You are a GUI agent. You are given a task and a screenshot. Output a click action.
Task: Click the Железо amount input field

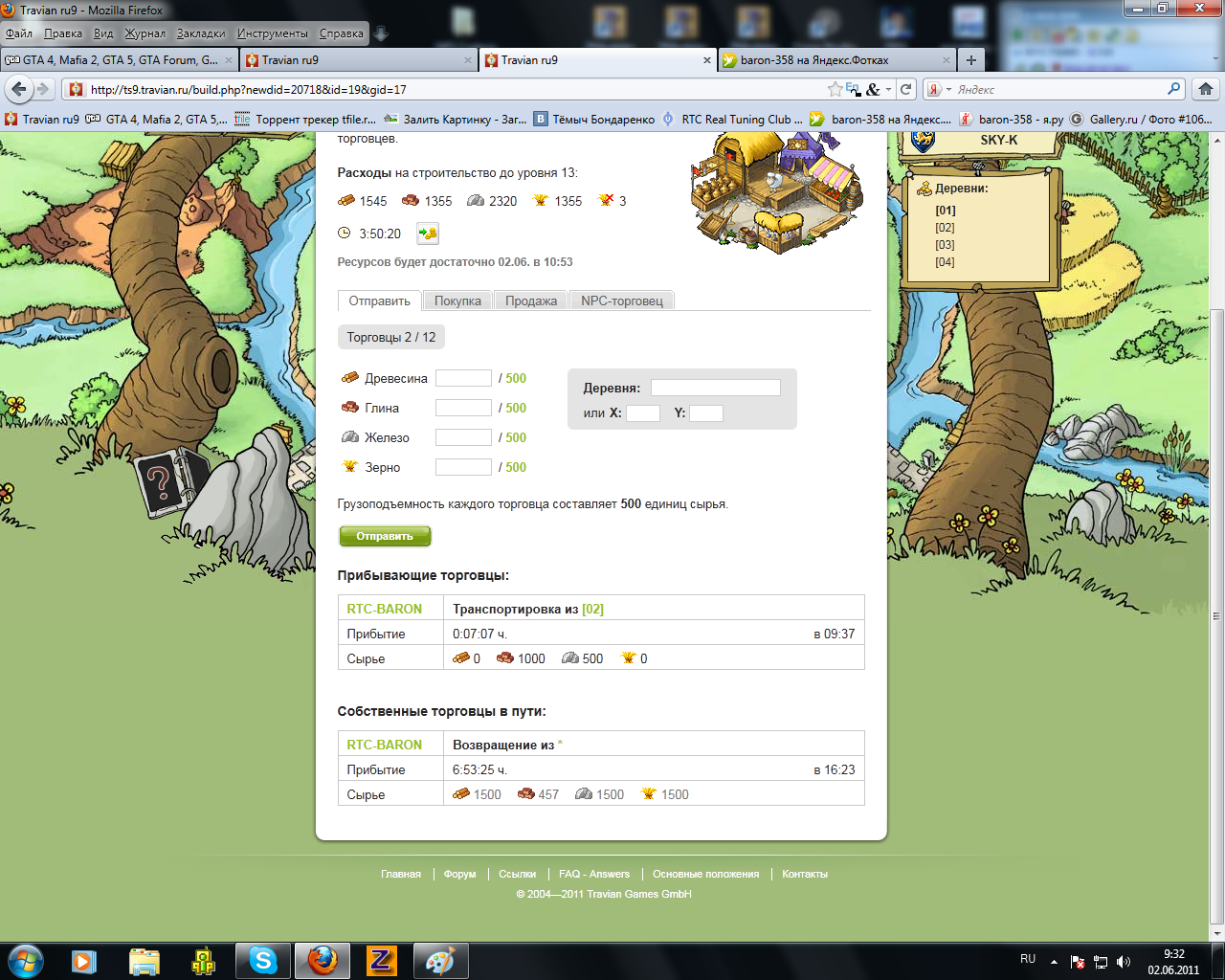coord(463,437)
